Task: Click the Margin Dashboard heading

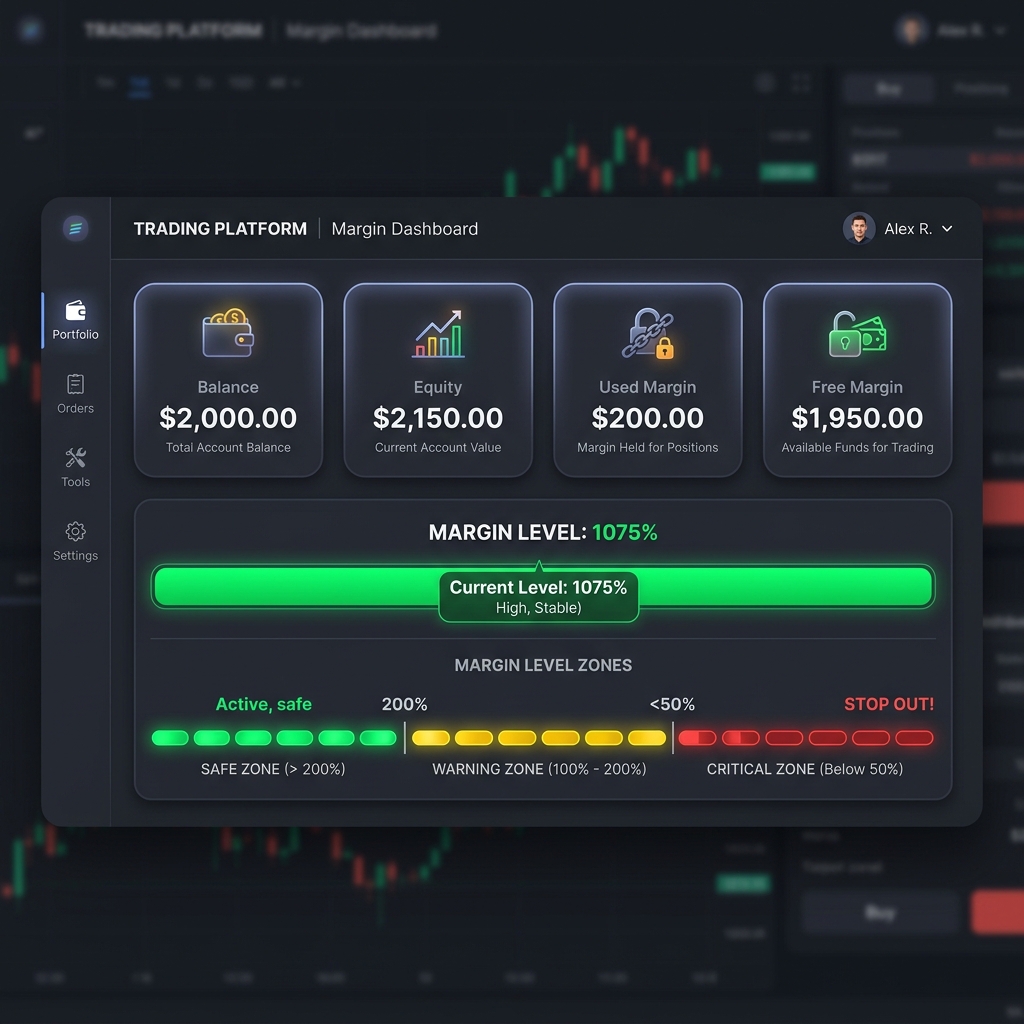Action: coord(405,229)
